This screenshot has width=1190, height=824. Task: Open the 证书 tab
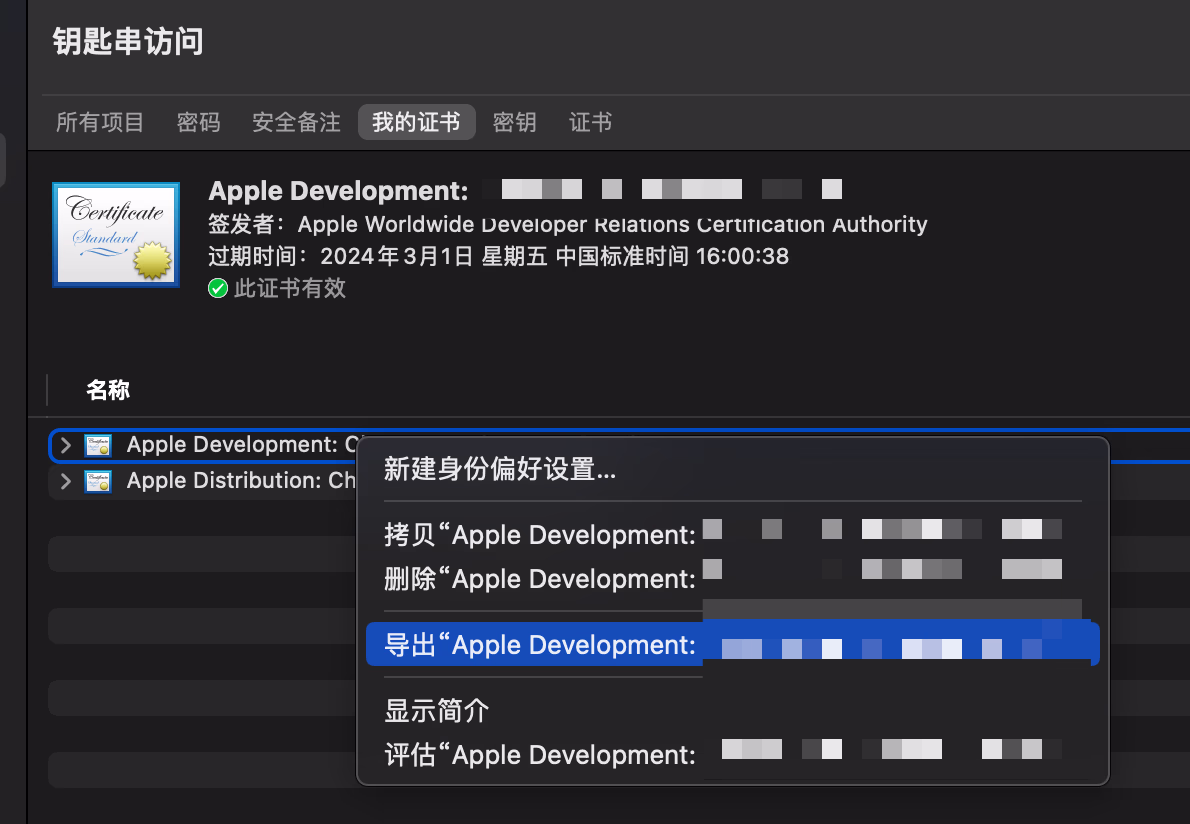pyautogui.click(x=590, y=122)
